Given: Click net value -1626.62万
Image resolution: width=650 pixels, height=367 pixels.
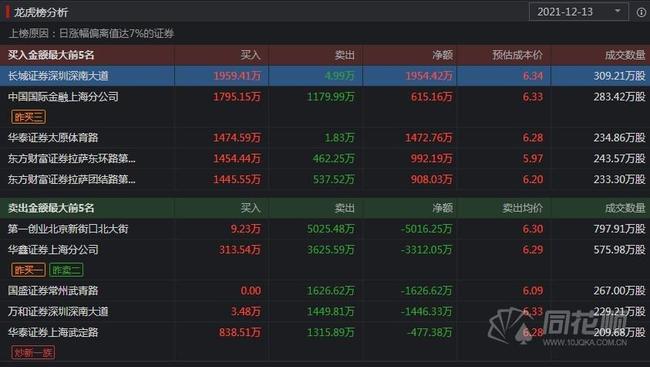Looking at the screenshot, I should coord(427,290).
